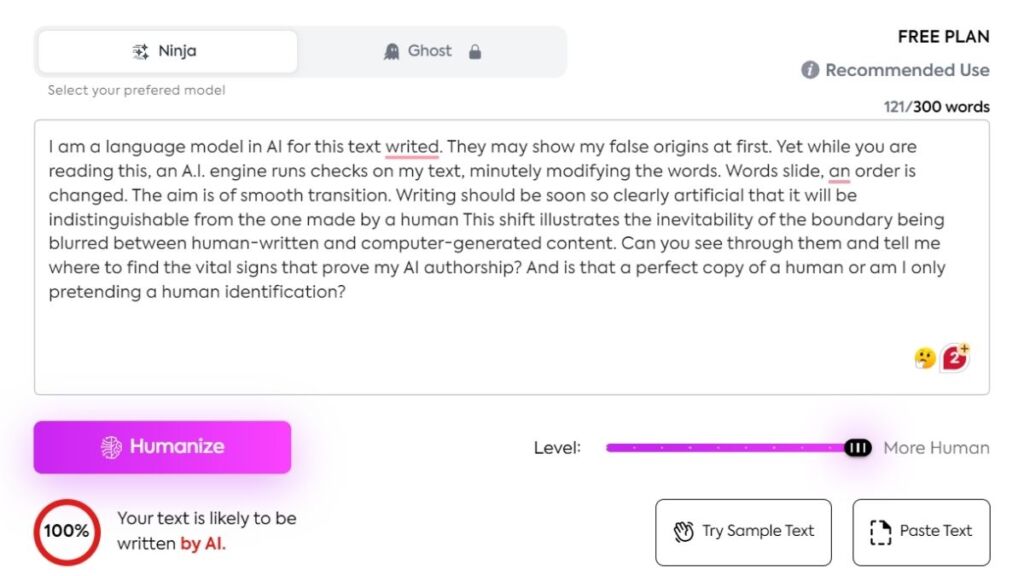The height and width of the screenshot is (576, 1024).
Task: Click the thinking face emoji icon
Action: (925, 358)
